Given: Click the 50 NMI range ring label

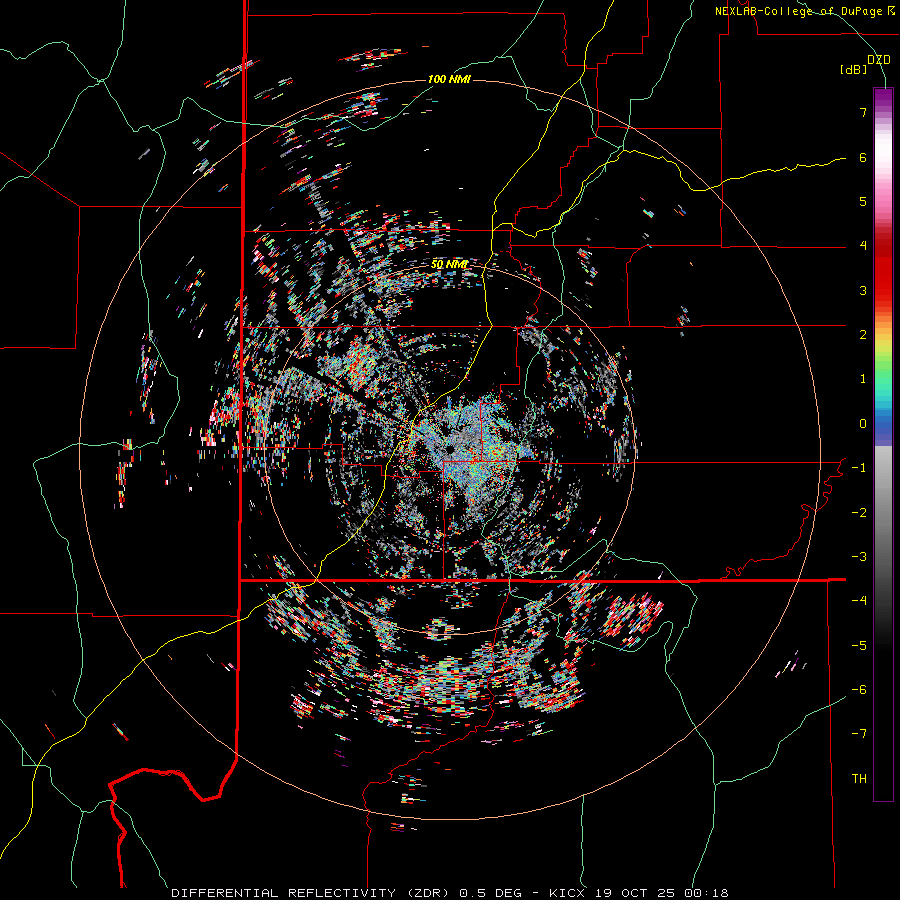Looking at the screenshot, I should [449, 264].
